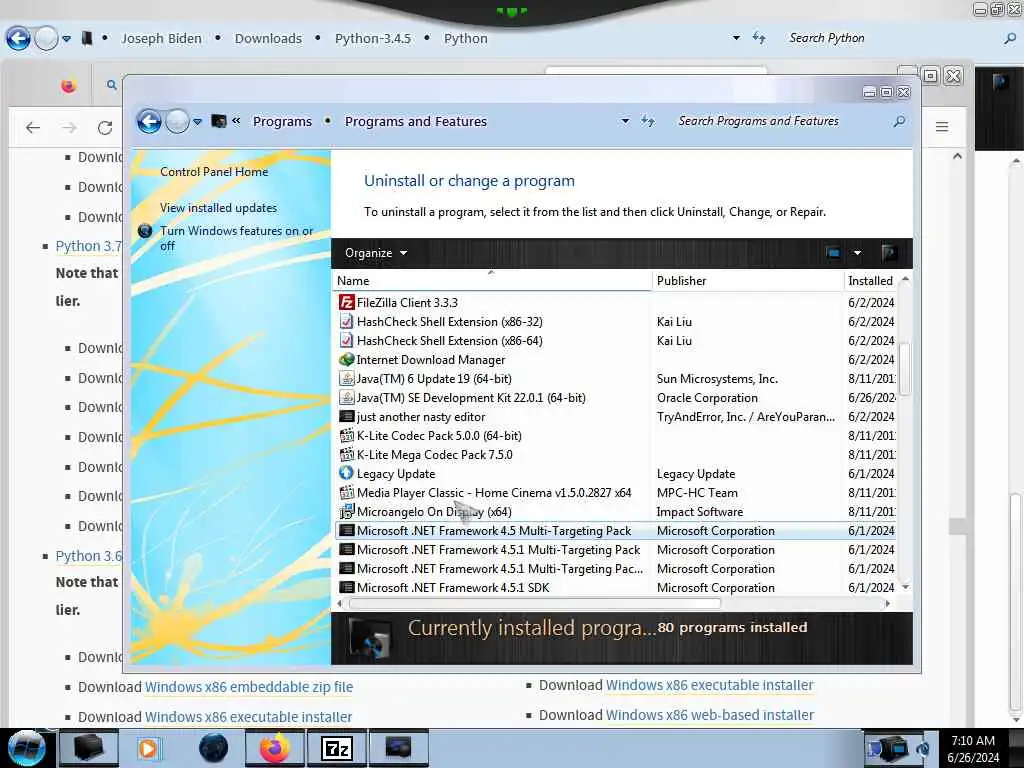Open Windows x86 embeddable zip file link

(x=249, y=687)
